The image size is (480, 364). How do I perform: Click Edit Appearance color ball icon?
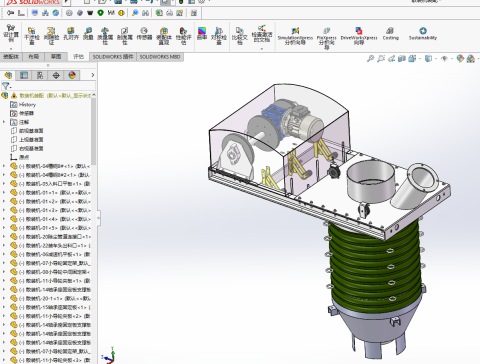click(x=460, y=59)
